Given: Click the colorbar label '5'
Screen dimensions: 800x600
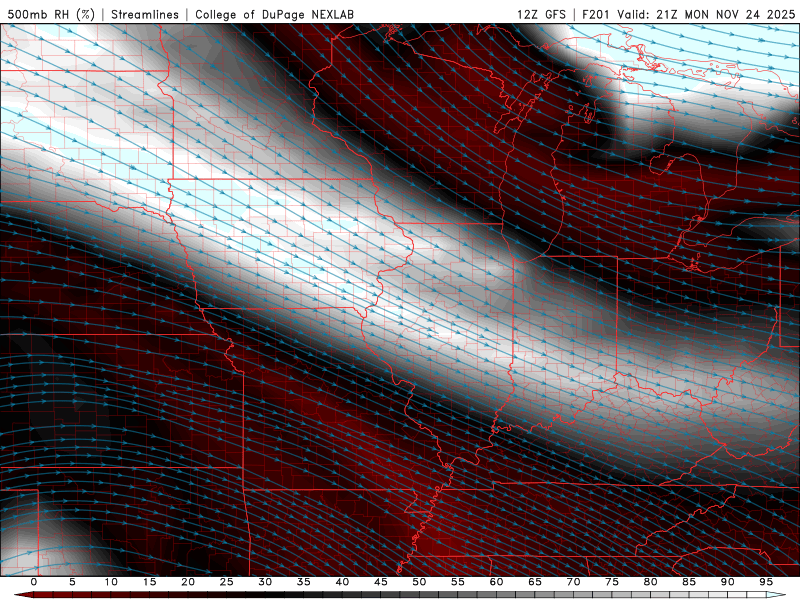Looking at the screenshot, I should pos(72,582).
